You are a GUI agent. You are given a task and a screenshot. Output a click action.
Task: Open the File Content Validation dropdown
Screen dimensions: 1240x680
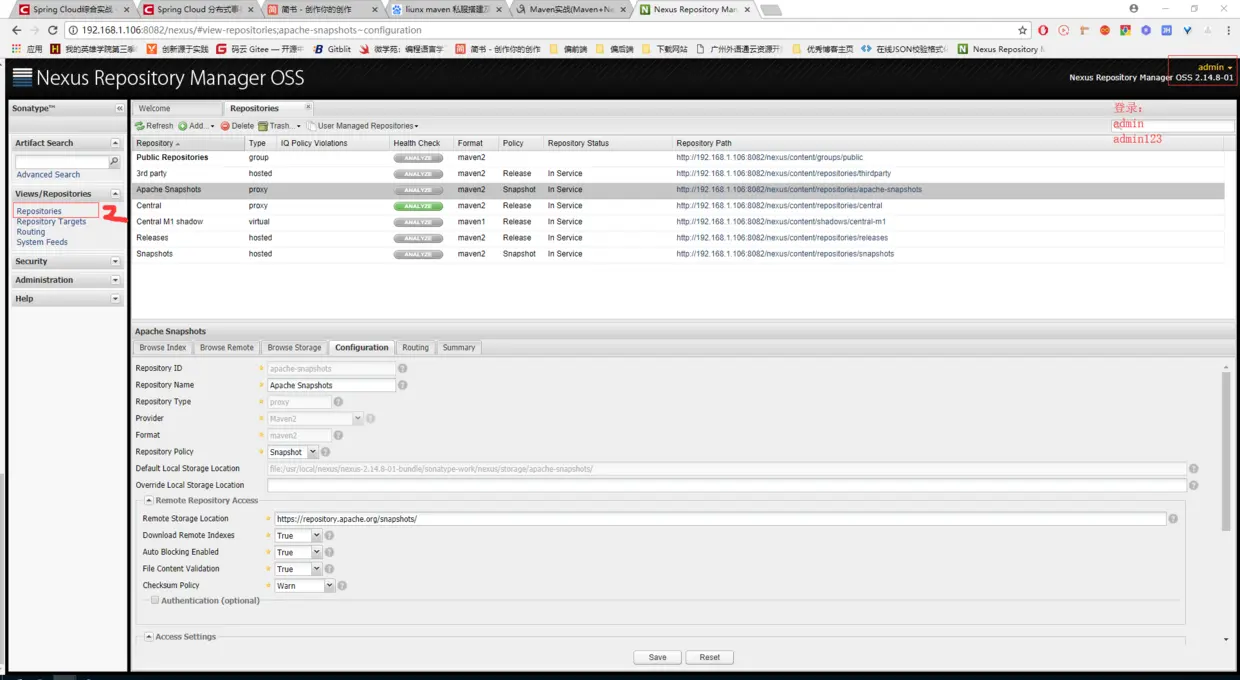tap(316, 569)
